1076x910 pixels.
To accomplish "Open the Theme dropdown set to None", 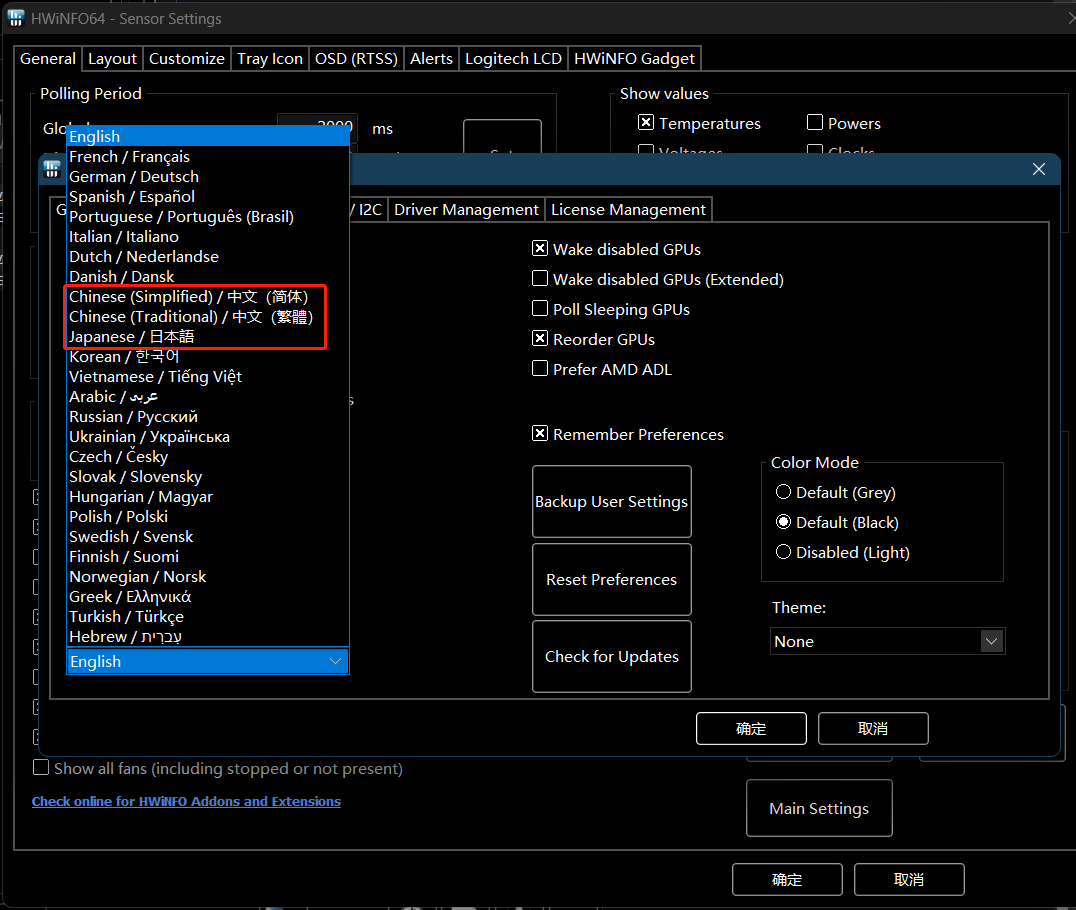I will (991, 641).
